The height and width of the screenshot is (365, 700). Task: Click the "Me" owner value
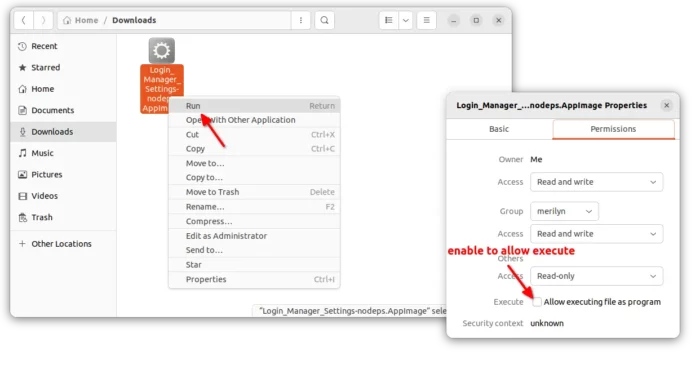tap(536, 159)
